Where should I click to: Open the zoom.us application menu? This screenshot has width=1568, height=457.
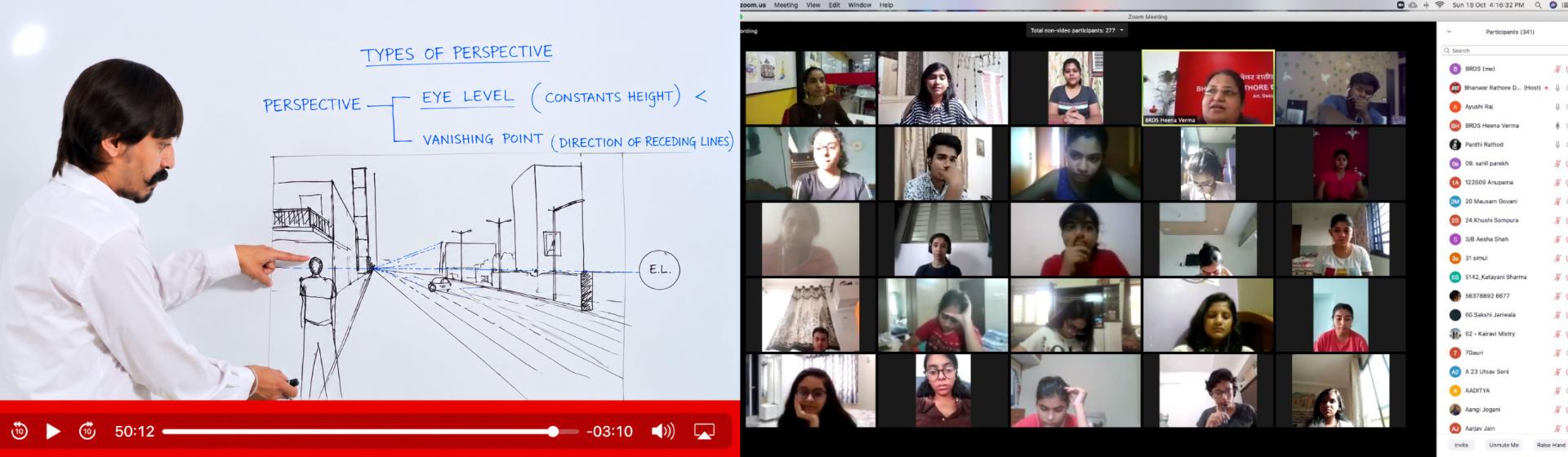(753, 5)
